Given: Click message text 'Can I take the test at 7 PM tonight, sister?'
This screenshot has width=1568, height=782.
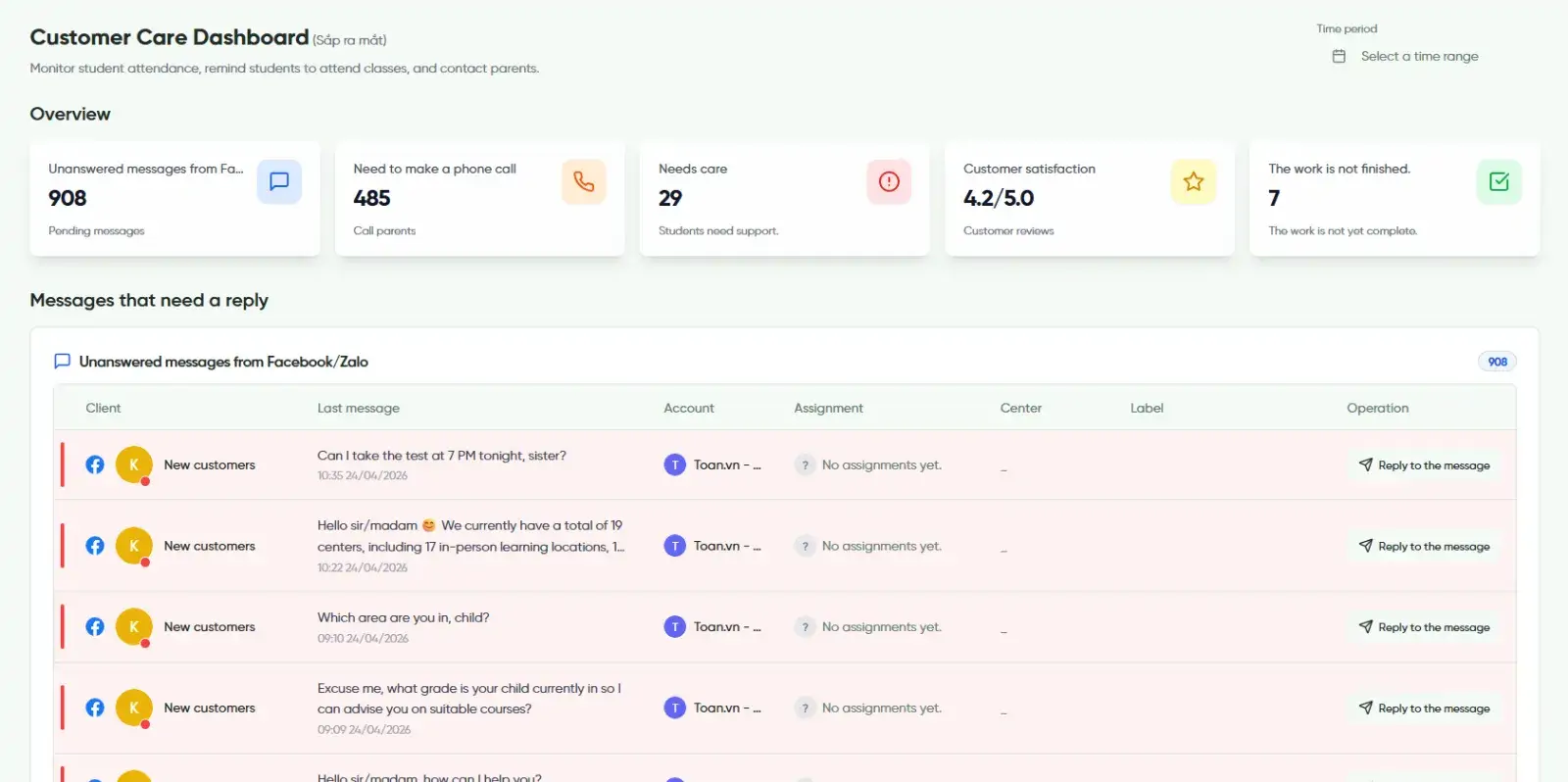Looking at the screenshot, I should click(442, 456).
